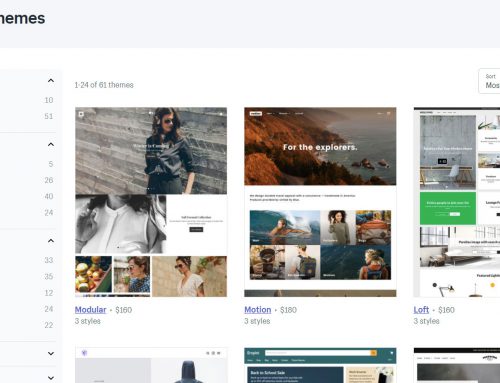The height and width of the screenshot is (383, 500).
Task: Click the Modular theme preview thumbnail
Action: tap(151, 202)
